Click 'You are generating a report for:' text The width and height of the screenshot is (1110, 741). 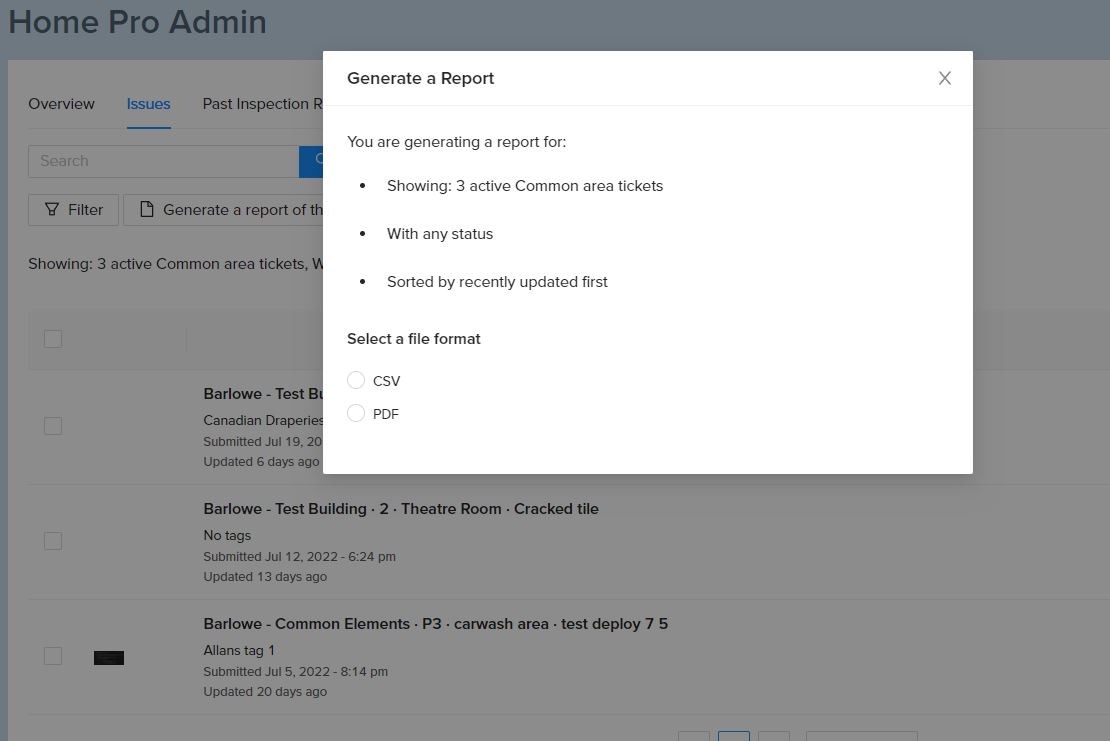(457, 142)
